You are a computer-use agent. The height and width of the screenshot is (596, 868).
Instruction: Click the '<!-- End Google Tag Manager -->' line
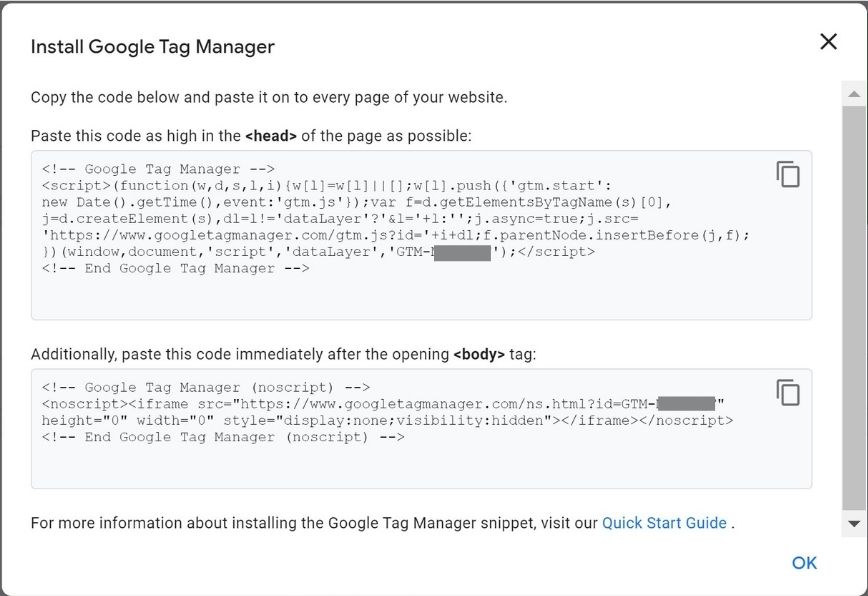(x=175, y=268)
